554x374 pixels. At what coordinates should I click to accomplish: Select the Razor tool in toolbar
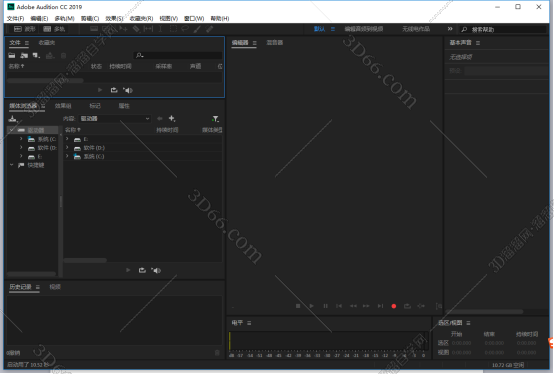[136, 29]
